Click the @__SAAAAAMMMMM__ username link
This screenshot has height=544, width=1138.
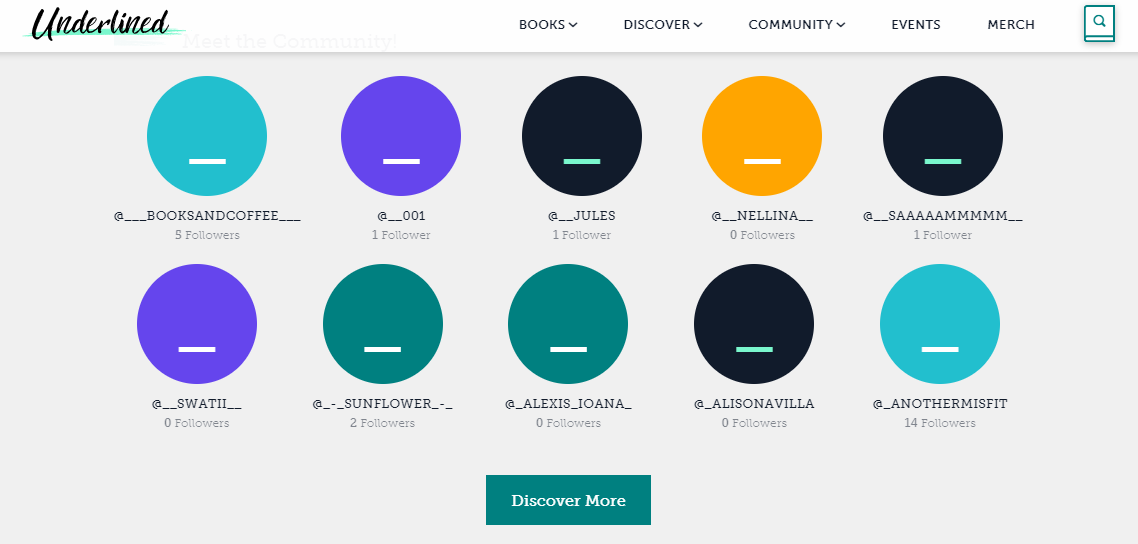[943, 216]
